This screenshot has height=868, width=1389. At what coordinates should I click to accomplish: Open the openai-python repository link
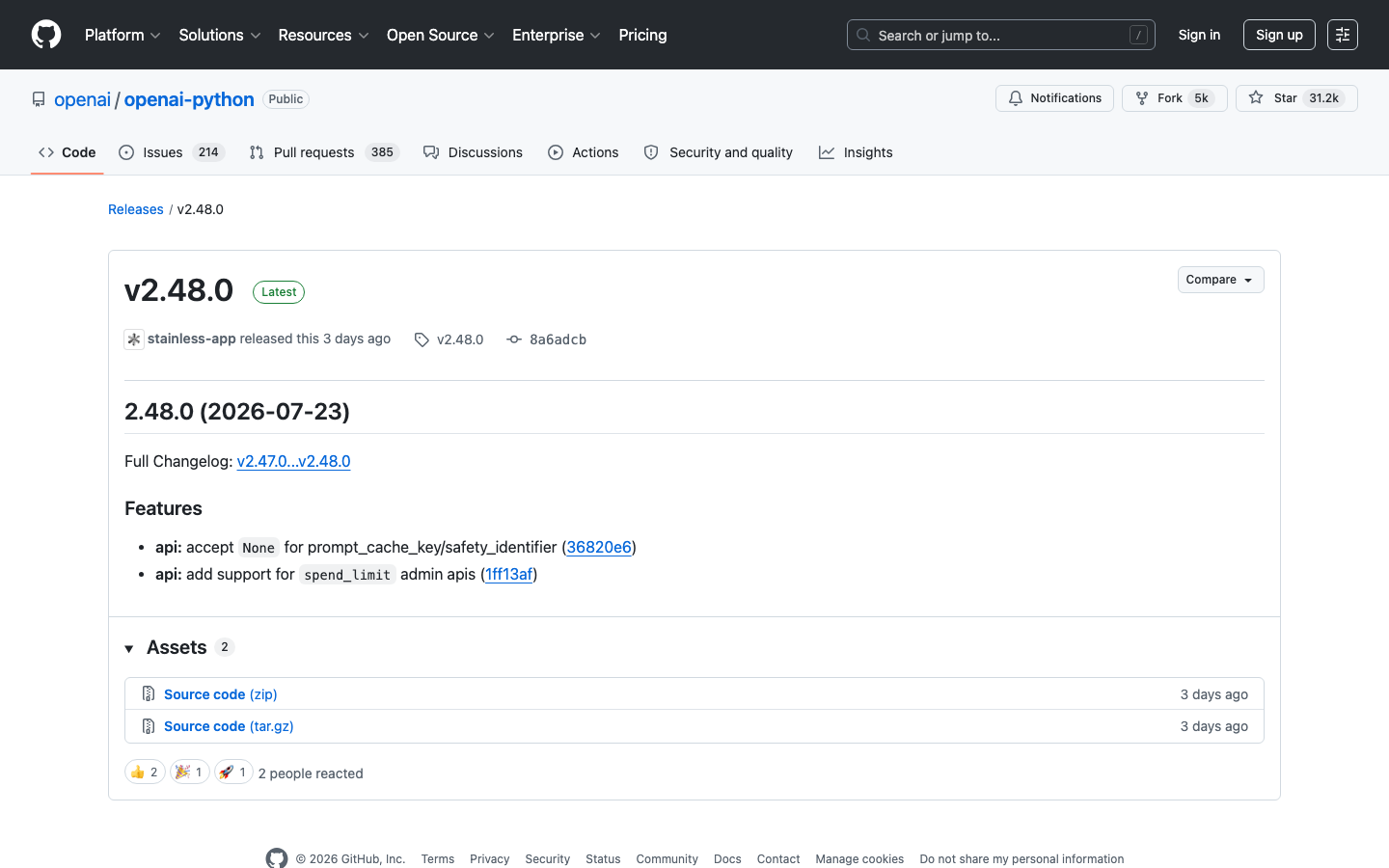click(x=189, y=99)
